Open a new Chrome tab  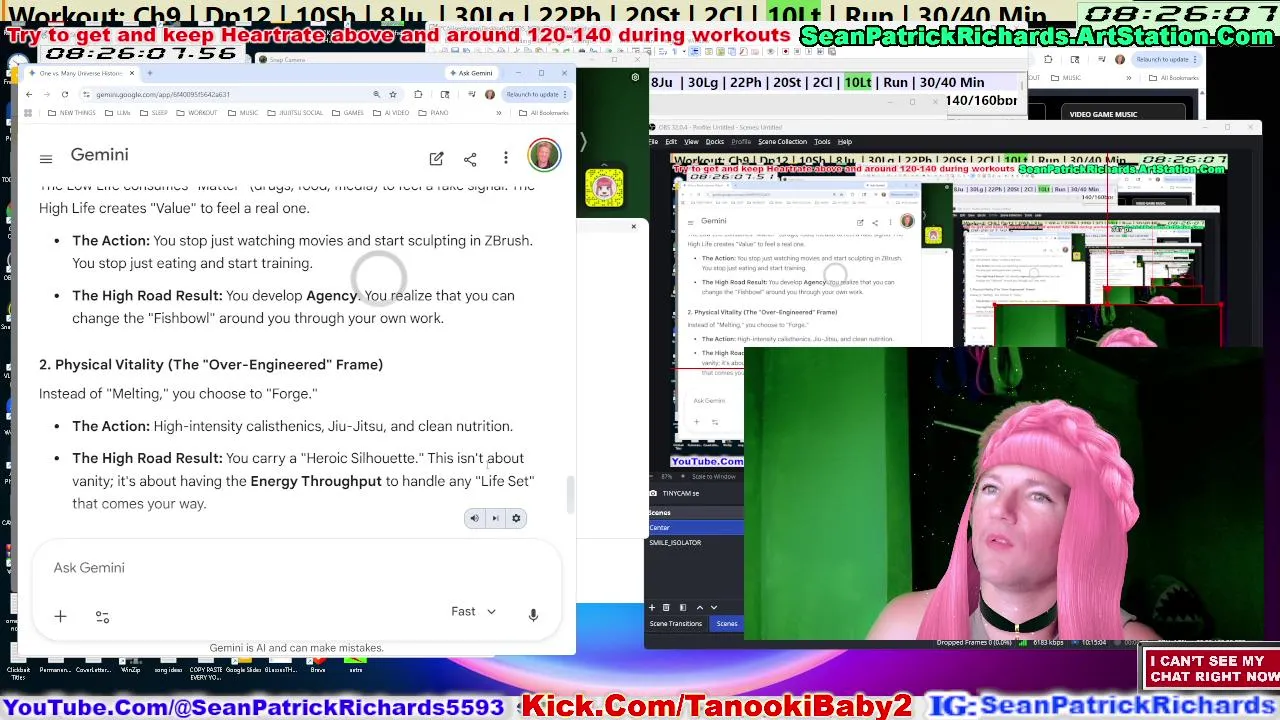click(149, 73)
